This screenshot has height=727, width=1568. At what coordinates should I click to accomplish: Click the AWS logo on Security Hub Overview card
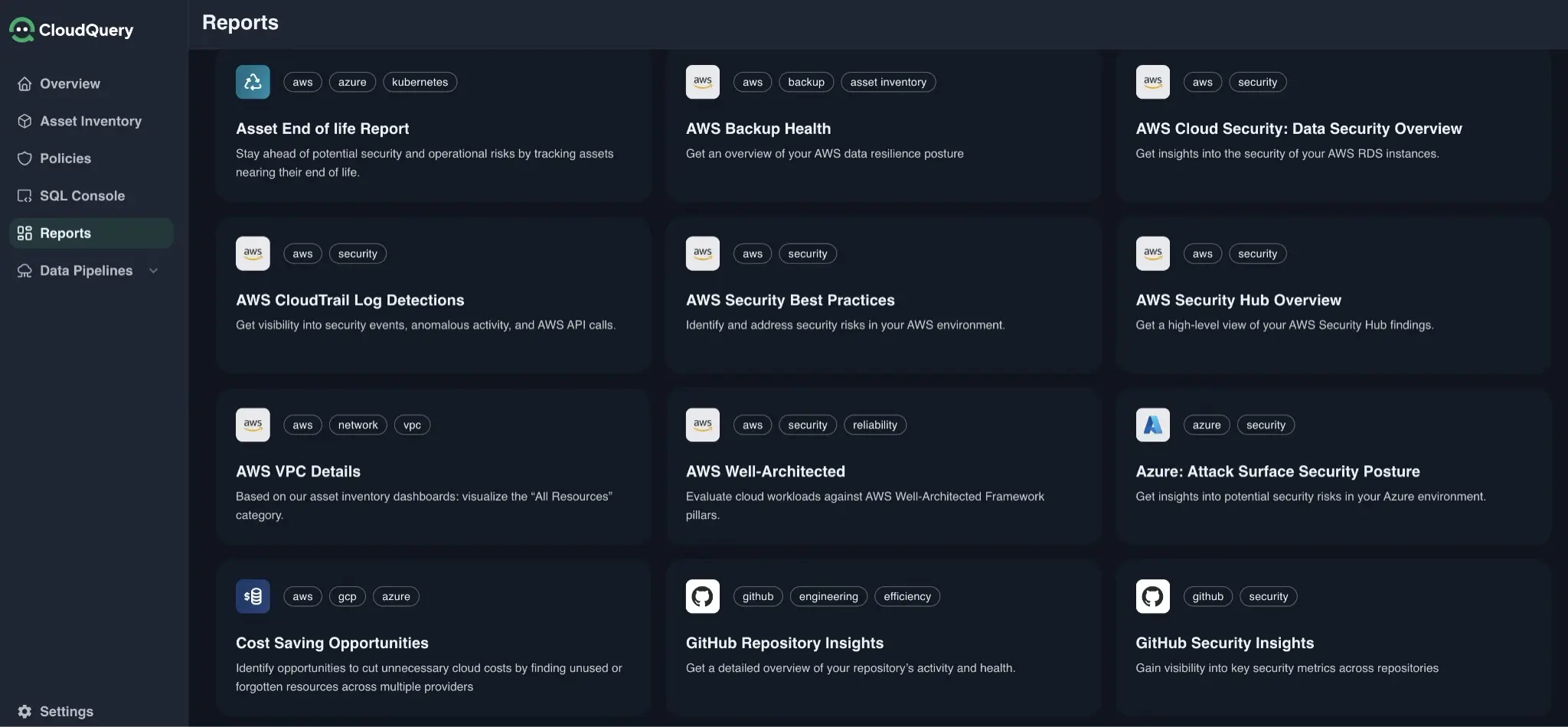[1153, 253]
